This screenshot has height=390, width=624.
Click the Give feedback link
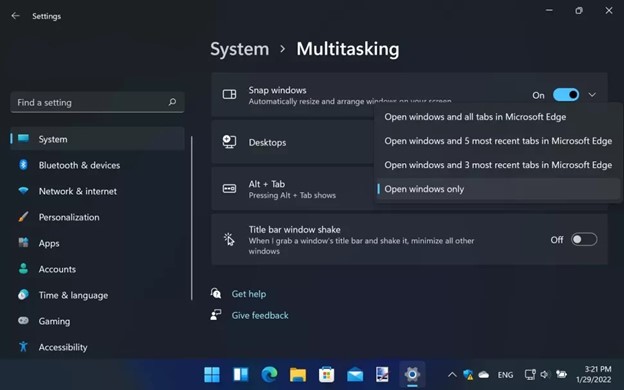tap(260, 315)
